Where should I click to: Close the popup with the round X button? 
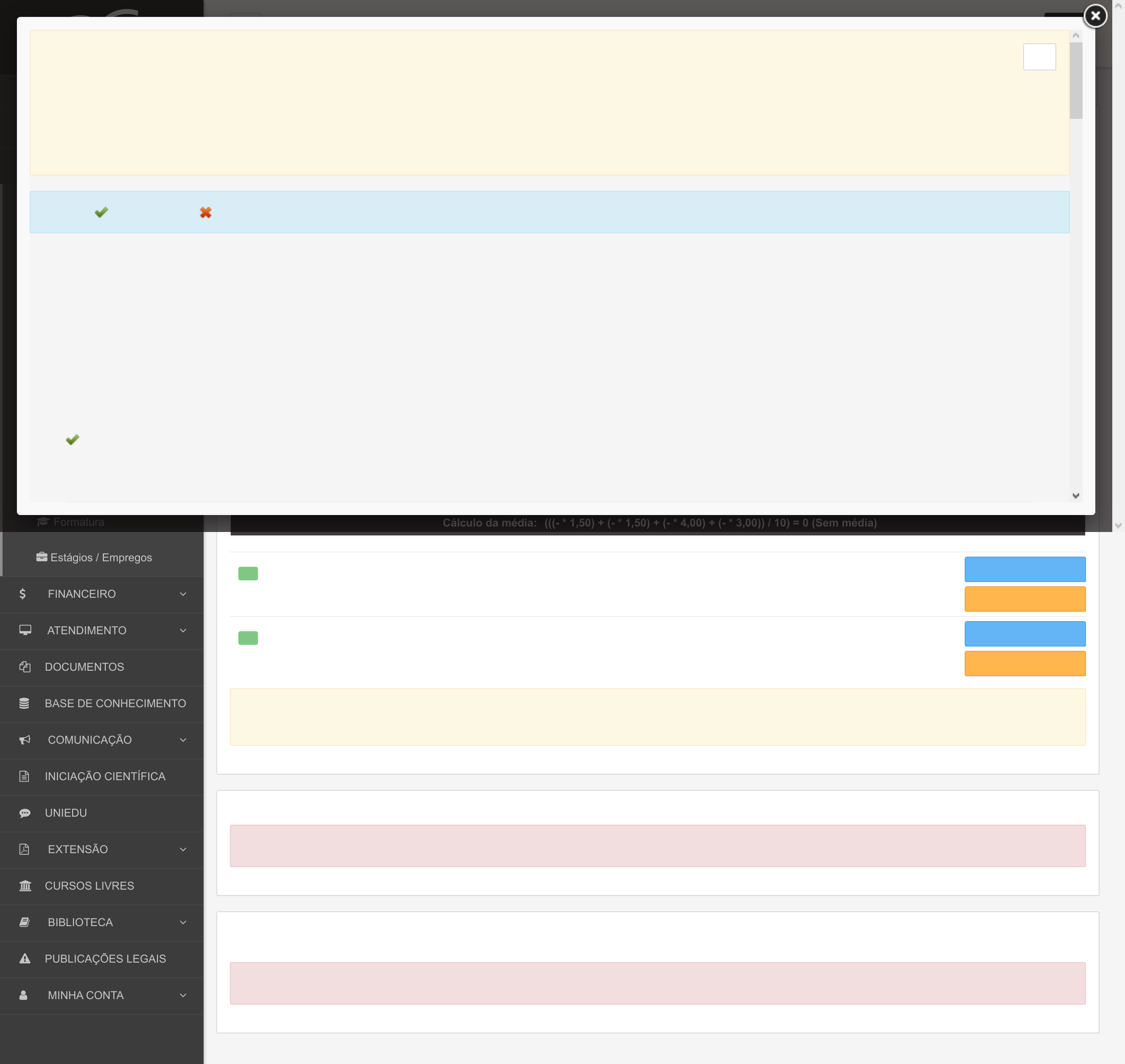(x=1095, y=16)
